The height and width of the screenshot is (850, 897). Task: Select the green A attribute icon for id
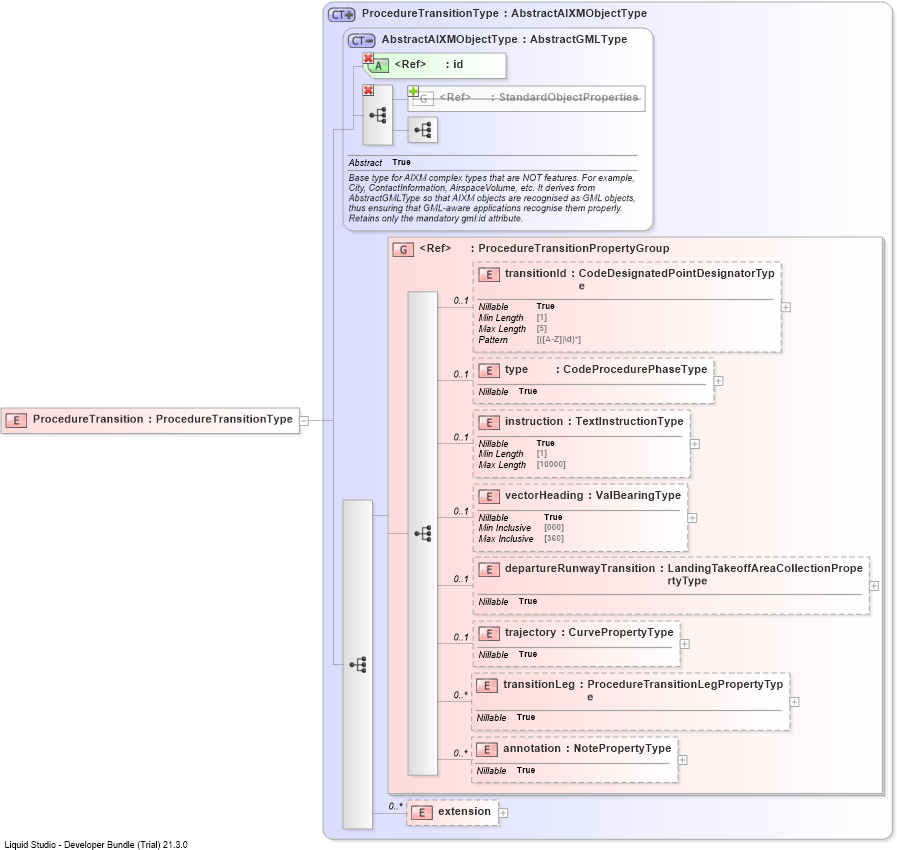pyautogui.click(x=378, y=66)
